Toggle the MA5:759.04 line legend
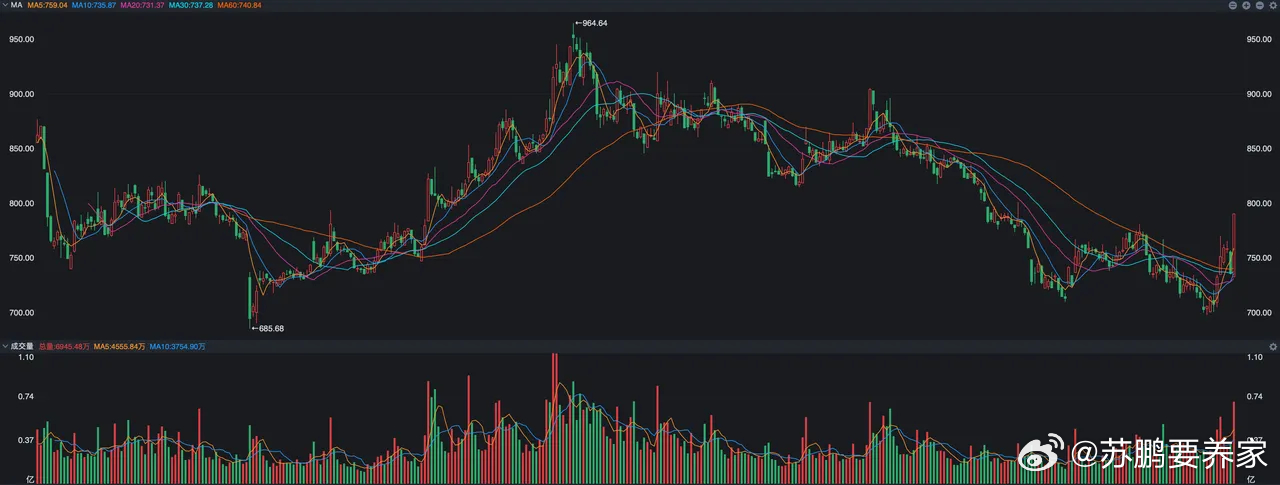Image resolution: width=1280 pixels, height=485 pixels. 48,5
